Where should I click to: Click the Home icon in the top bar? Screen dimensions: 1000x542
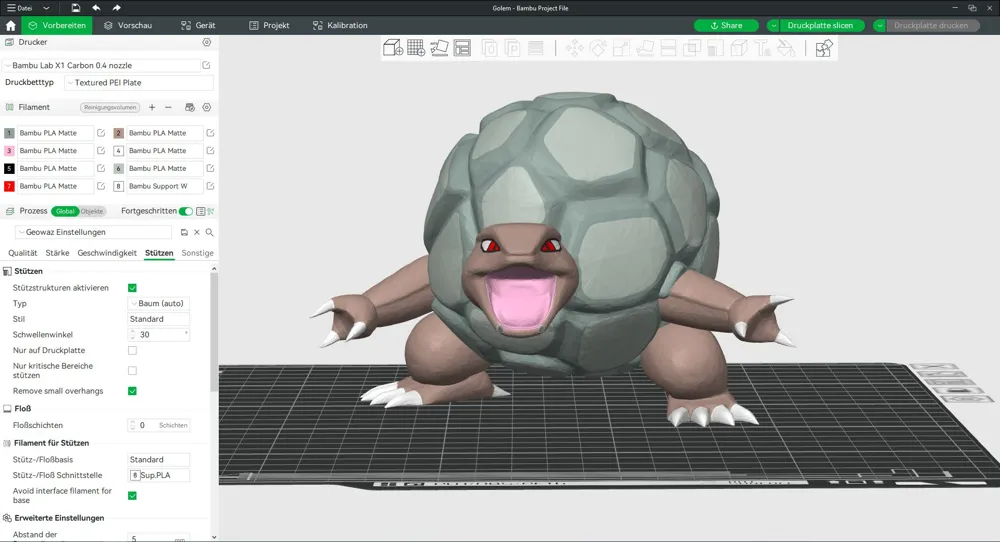pyautogui.click(x=11, y=26)
